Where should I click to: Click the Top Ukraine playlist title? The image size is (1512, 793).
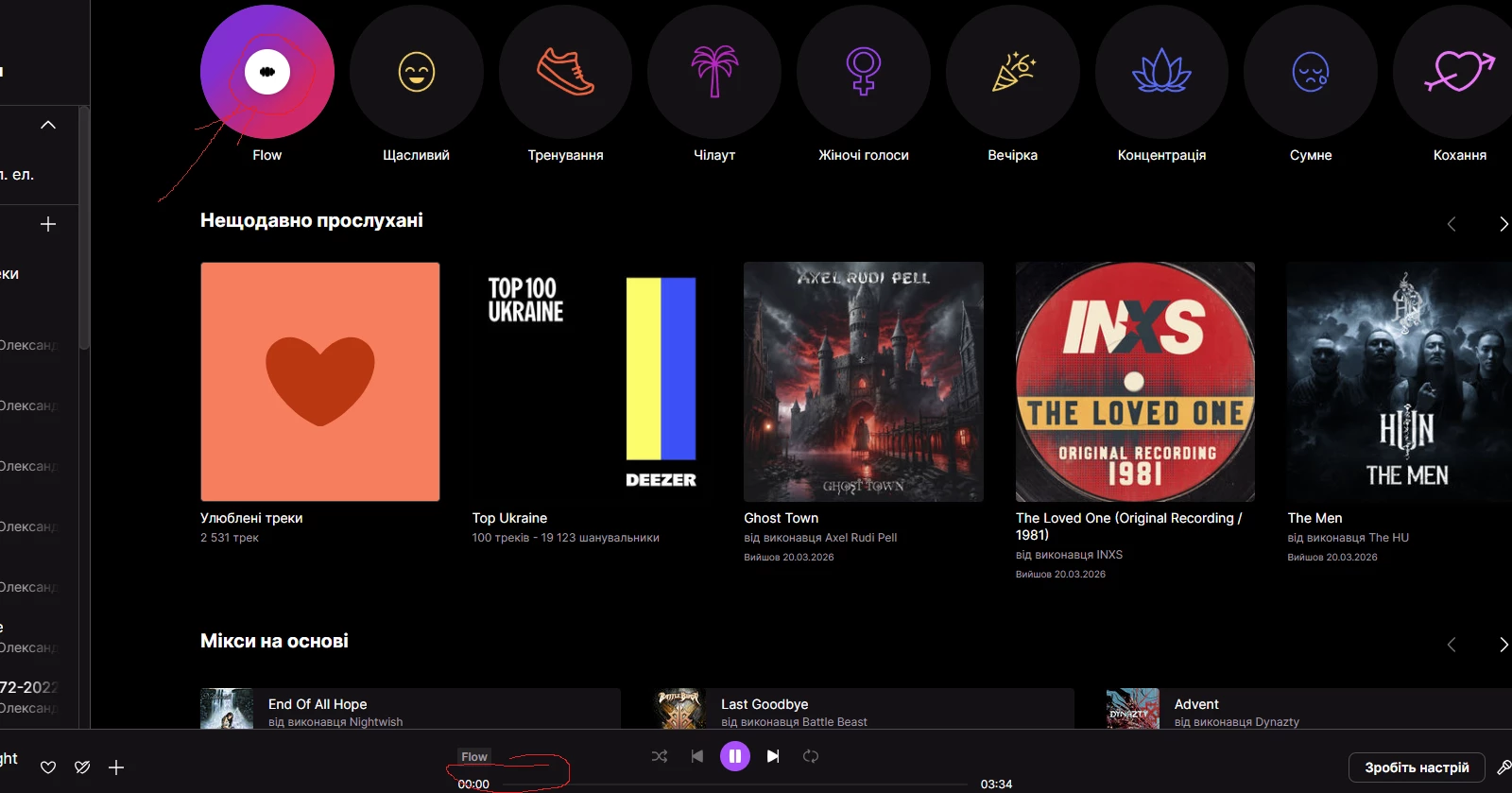click(509, 518)
